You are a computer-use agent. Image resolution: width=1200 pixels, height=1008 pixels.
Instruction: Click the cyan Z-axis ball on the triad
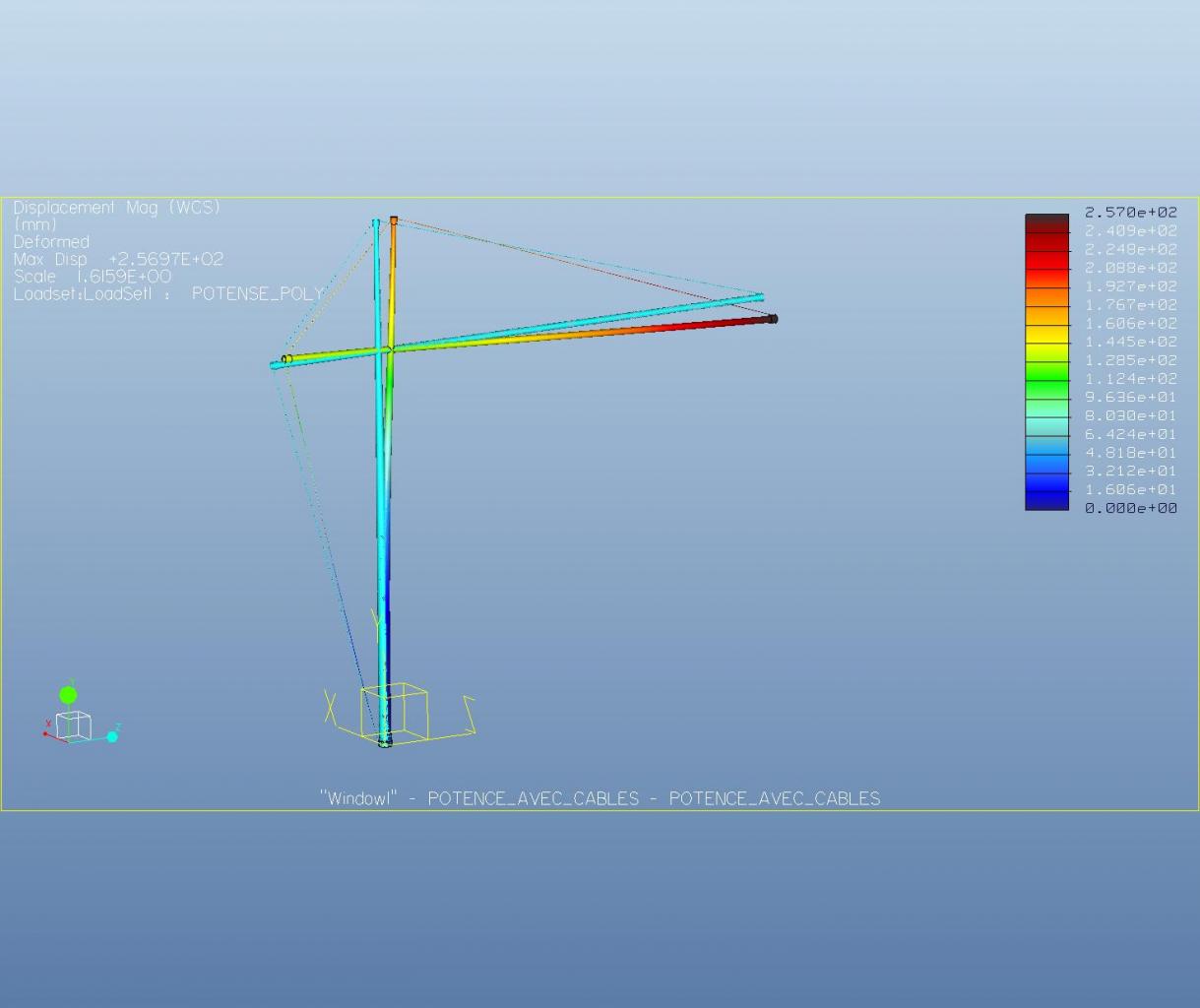click(112, 736)
